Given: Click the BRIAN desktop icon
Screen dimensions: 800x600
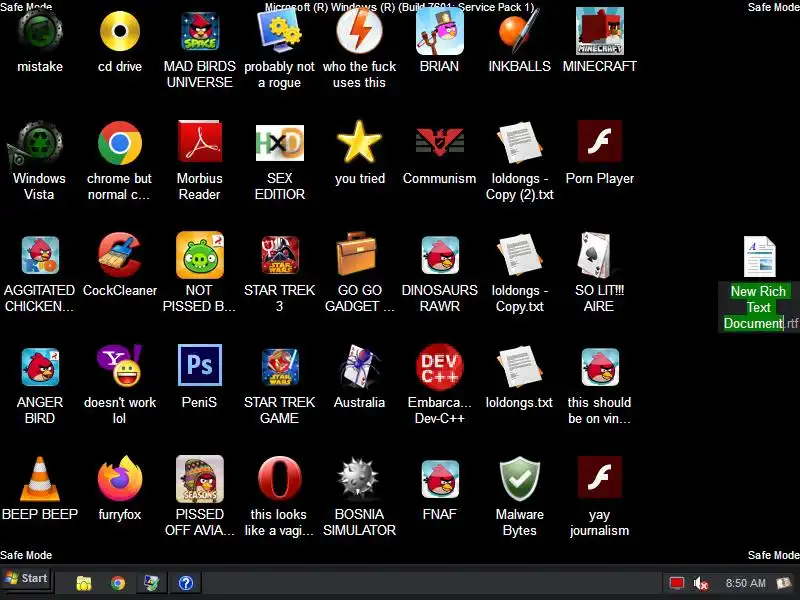Looking at the screenshot, I should (x=440, y=32).
